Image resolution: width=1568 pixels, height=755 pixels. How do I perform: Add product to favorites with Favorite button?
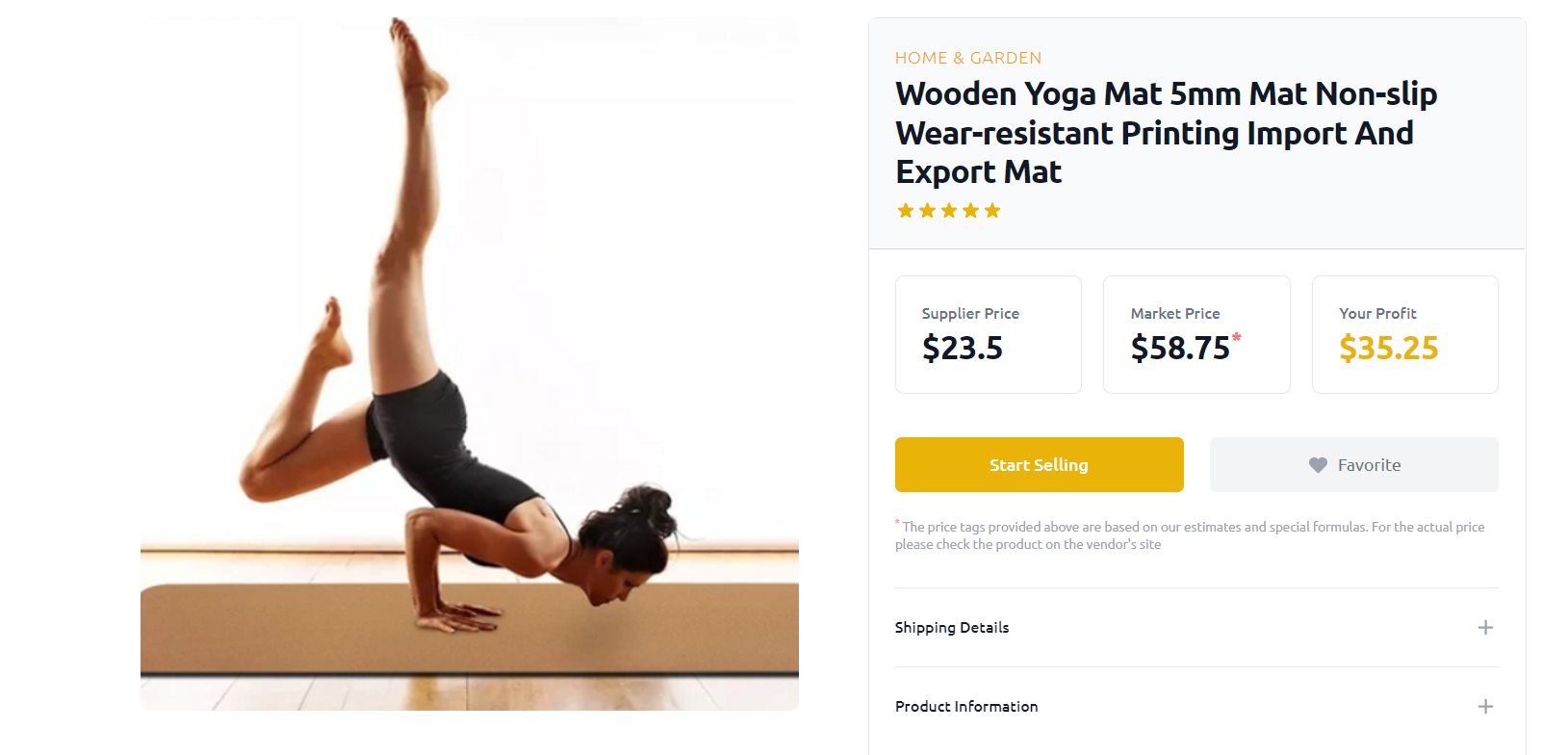click(x=1354, y=465)
